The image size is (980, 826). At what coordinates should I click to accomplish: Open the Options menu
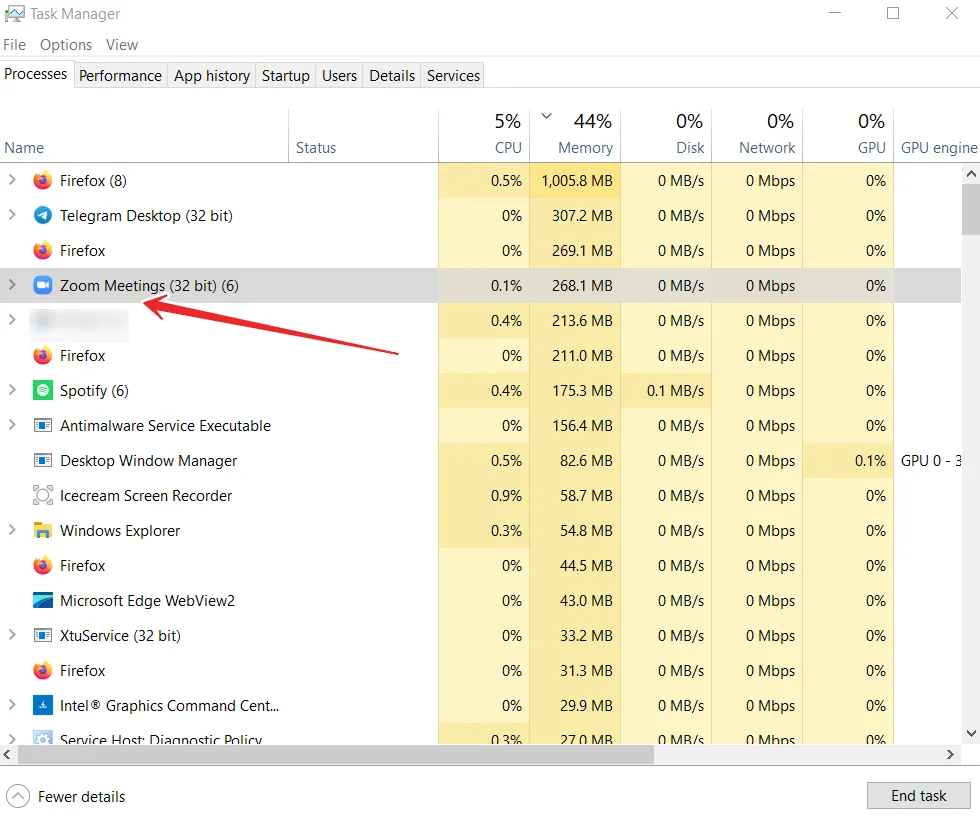click(66, 45)
